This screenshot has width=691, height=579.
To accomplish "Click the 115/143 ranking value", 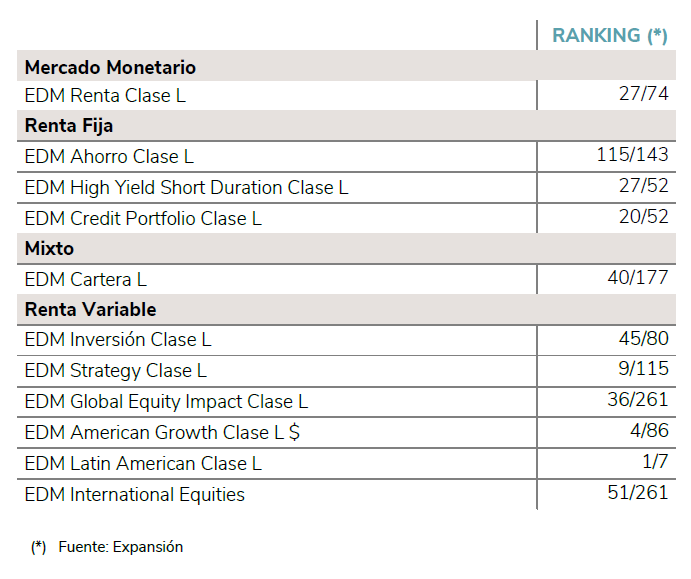I will coord(632,155).
